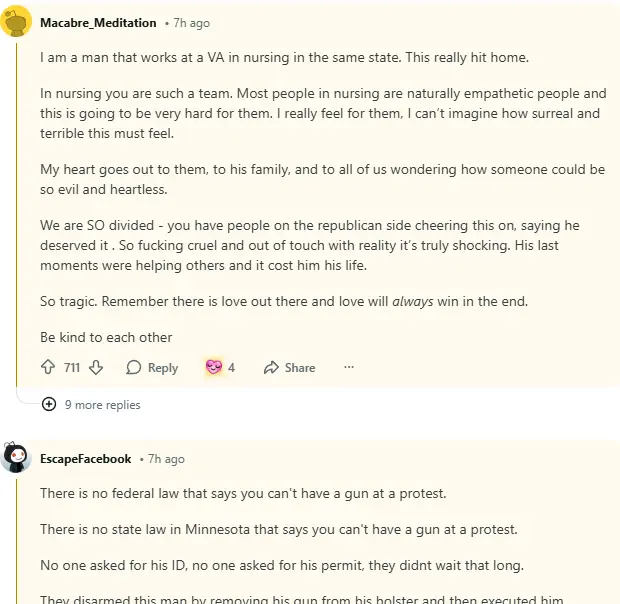The image size is (620, 604).
Task: Click the 7h ago timestamp on EscapeFacebook's comment
Action: [x=166, y=459]
